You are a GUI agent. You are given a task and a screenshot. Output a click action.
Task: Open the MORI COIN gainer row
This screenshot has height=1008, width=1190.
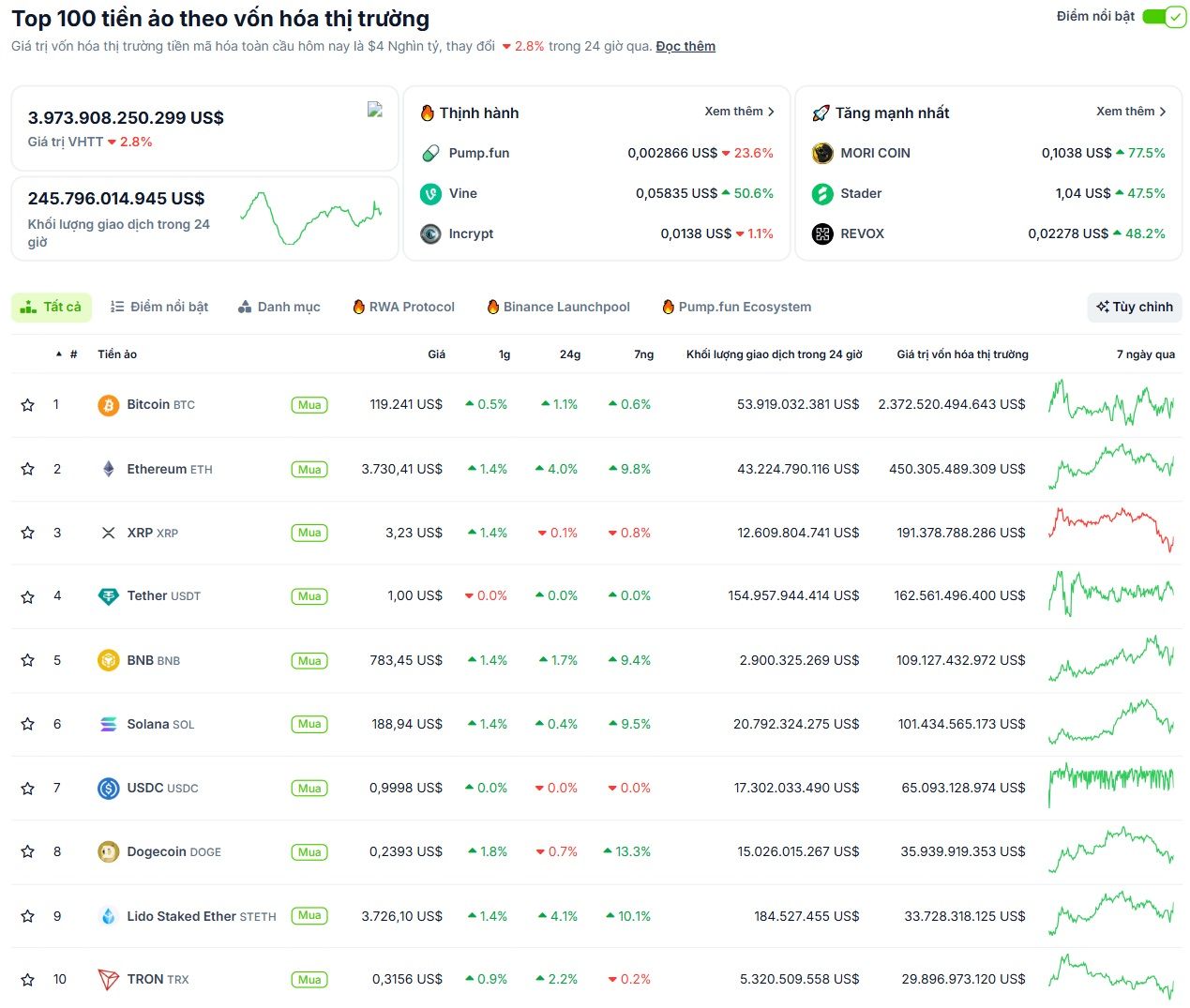(x=988, y=153)
